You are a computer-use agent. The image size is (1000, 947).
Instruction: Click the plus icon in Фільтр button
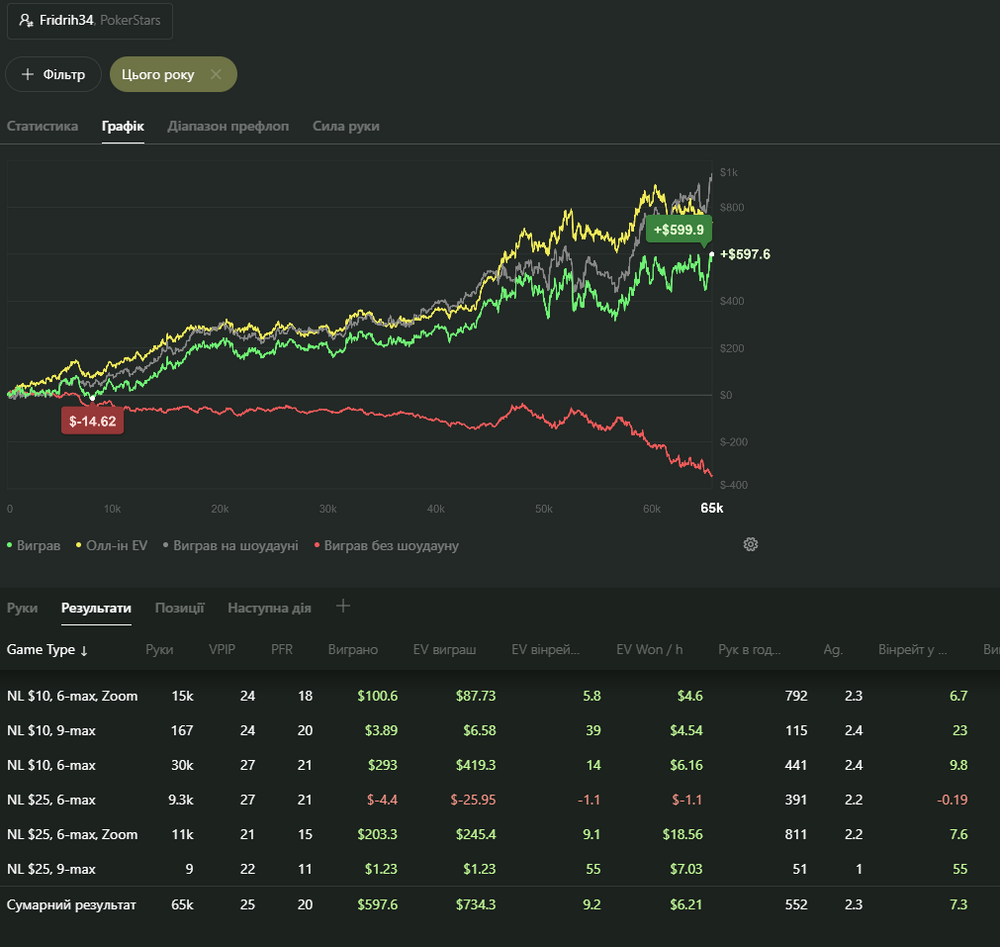click(x=28, y=75)
